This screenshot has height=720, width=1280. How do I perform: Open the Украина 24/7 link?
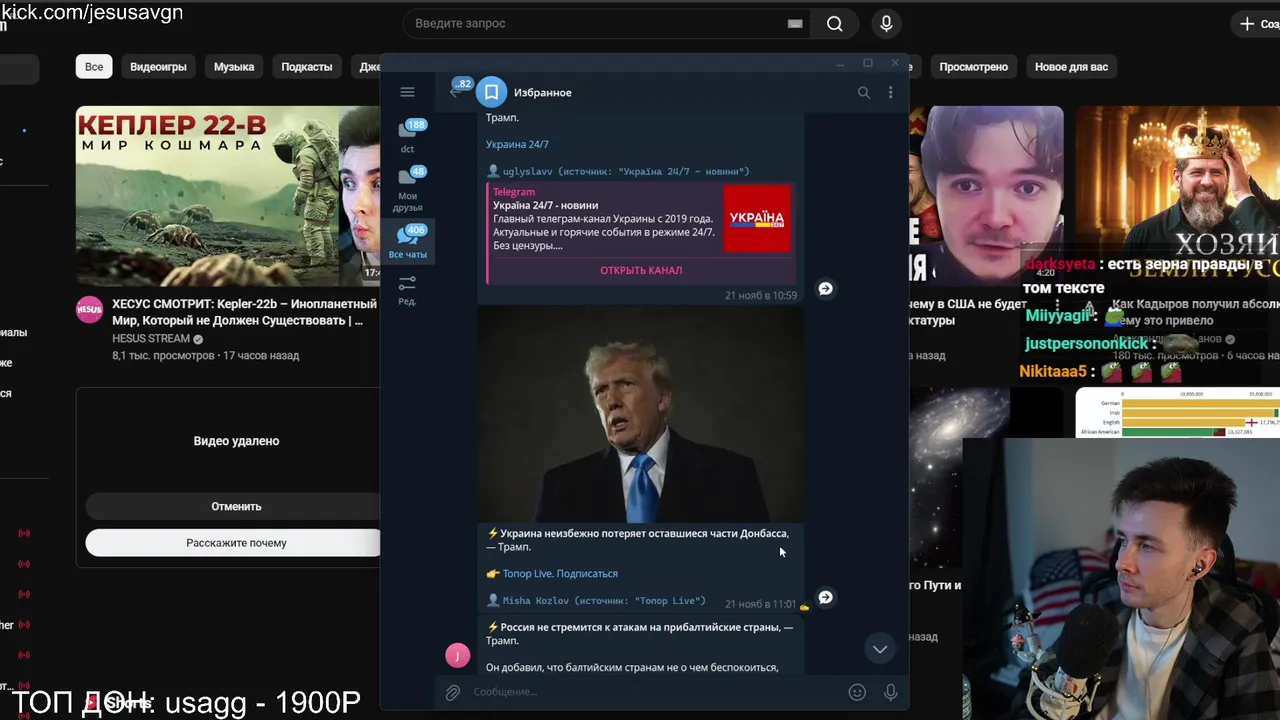pos(517,144)
